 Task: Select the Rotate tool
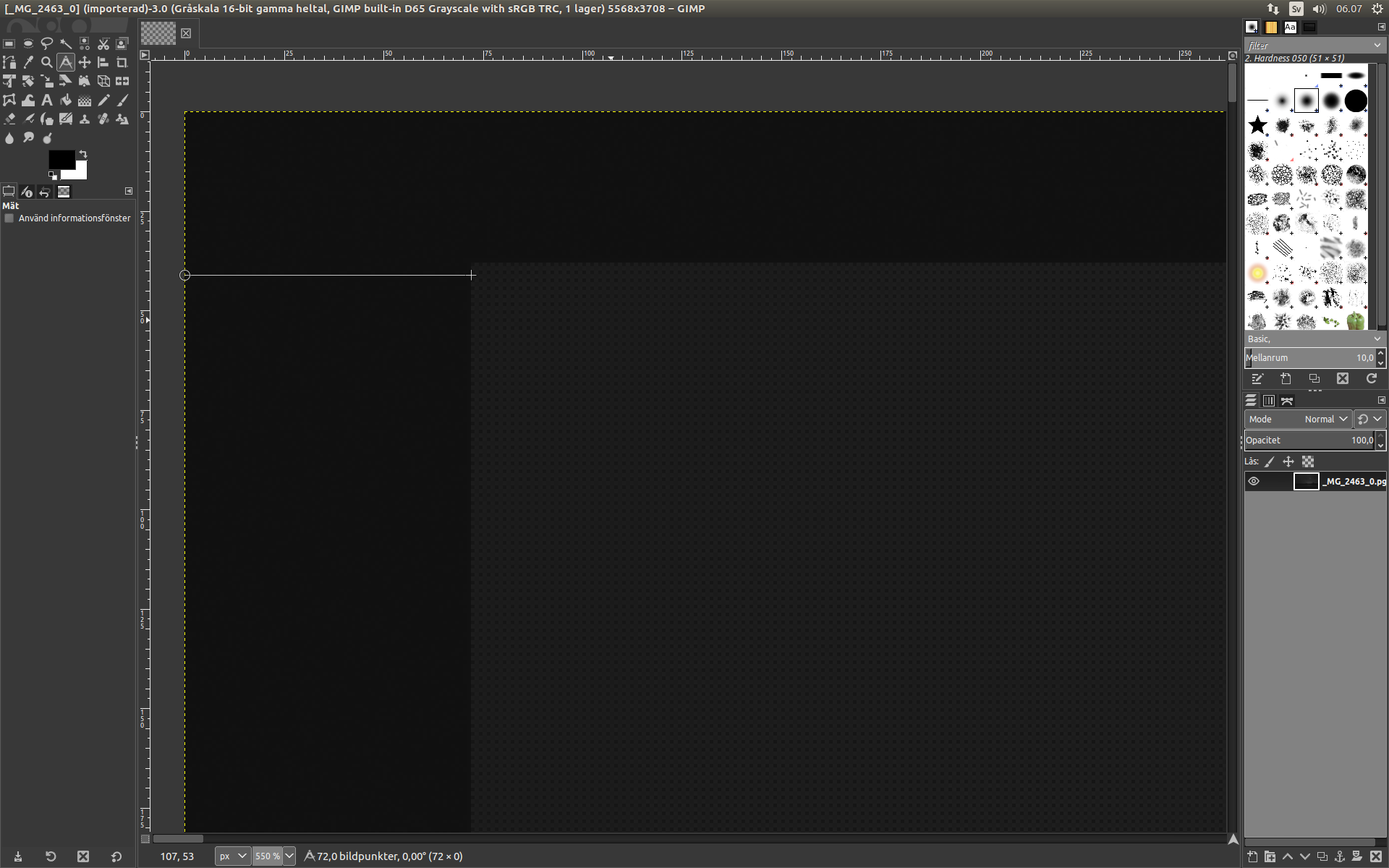tap(28, 81)
